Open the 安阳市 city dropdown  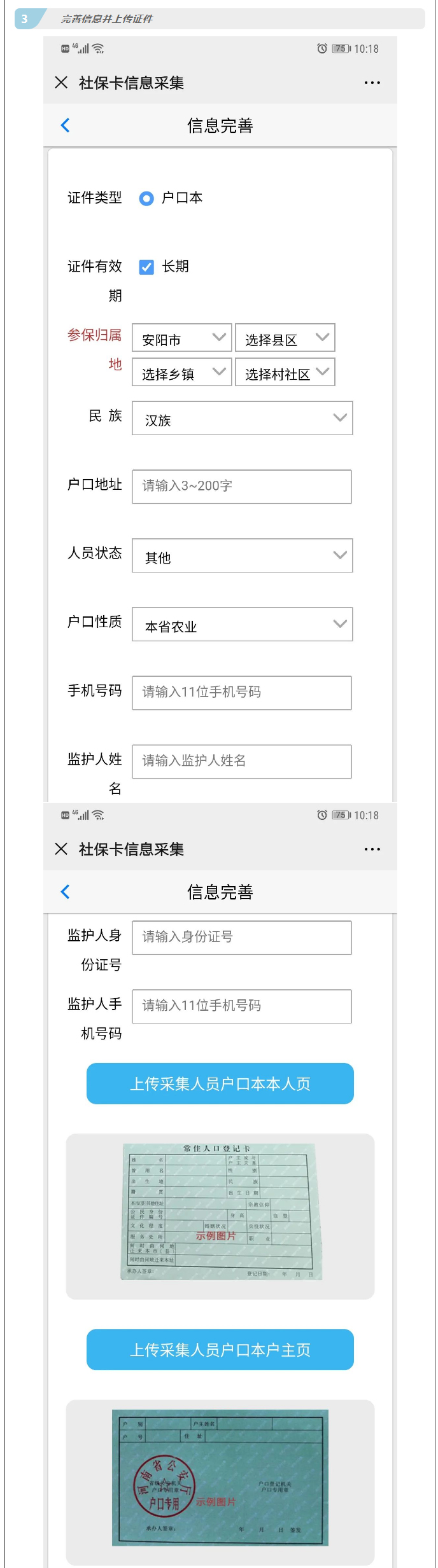point(182,338)
